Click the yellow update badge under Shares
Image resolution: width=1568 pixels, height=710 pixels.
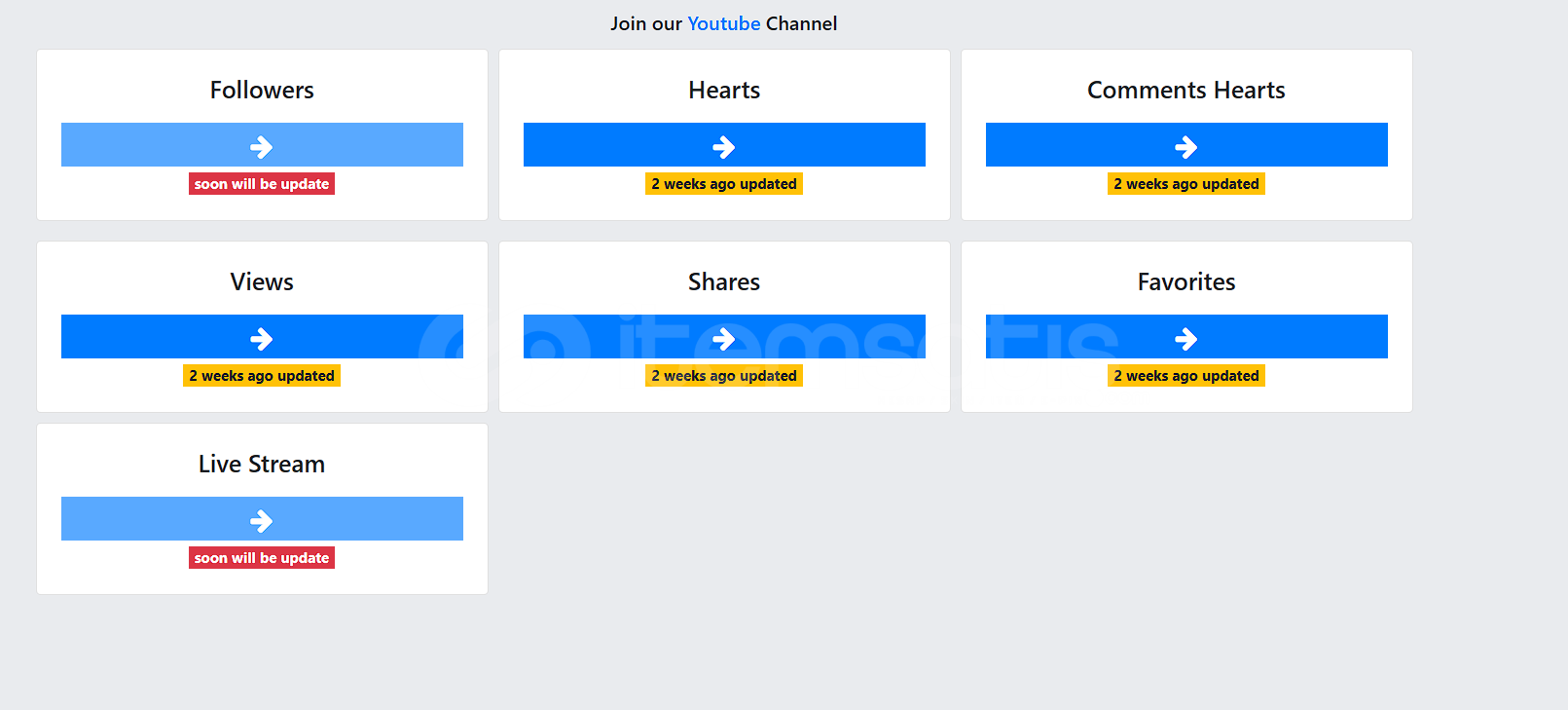coord(723,376)
